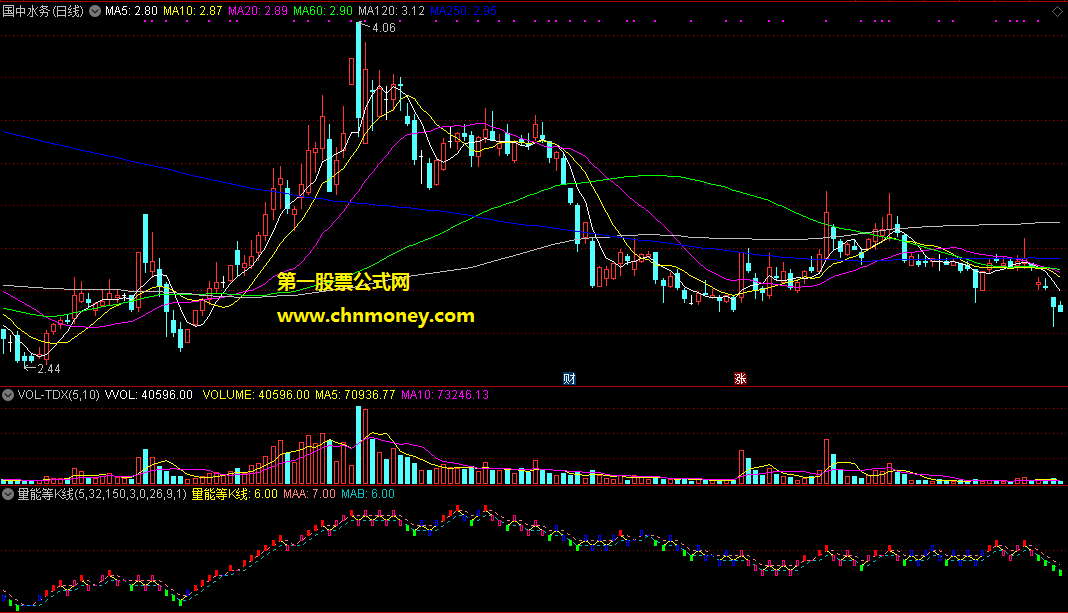
Task: Select the 国中水务(日线) chart title
Action: (x=43, y=11)
